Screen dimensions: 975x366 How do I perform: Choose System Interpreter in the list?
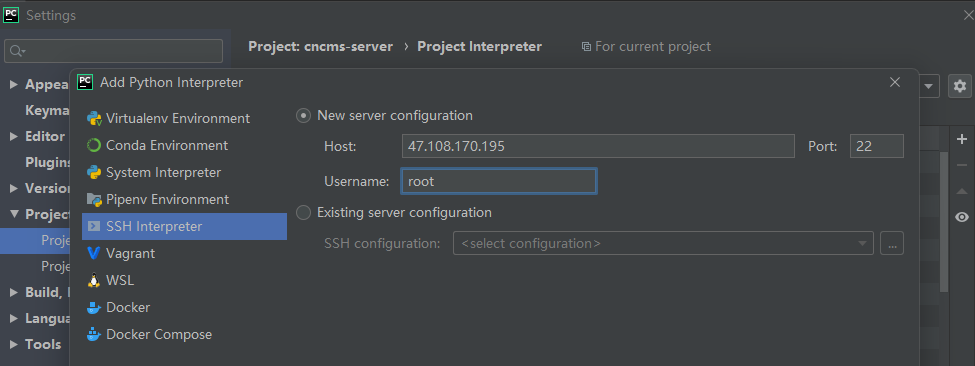point(184,172)
